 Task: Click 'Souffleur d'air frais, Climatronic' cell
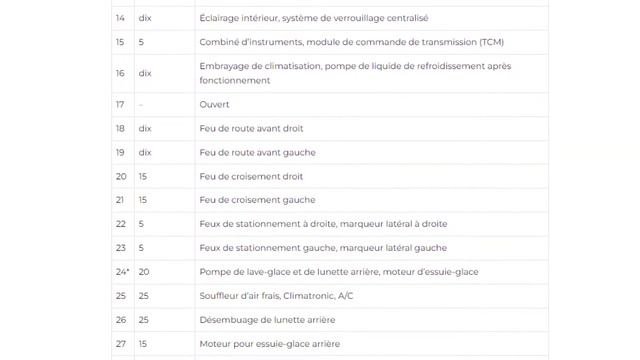pyautogui.click(x=371, y=296)
